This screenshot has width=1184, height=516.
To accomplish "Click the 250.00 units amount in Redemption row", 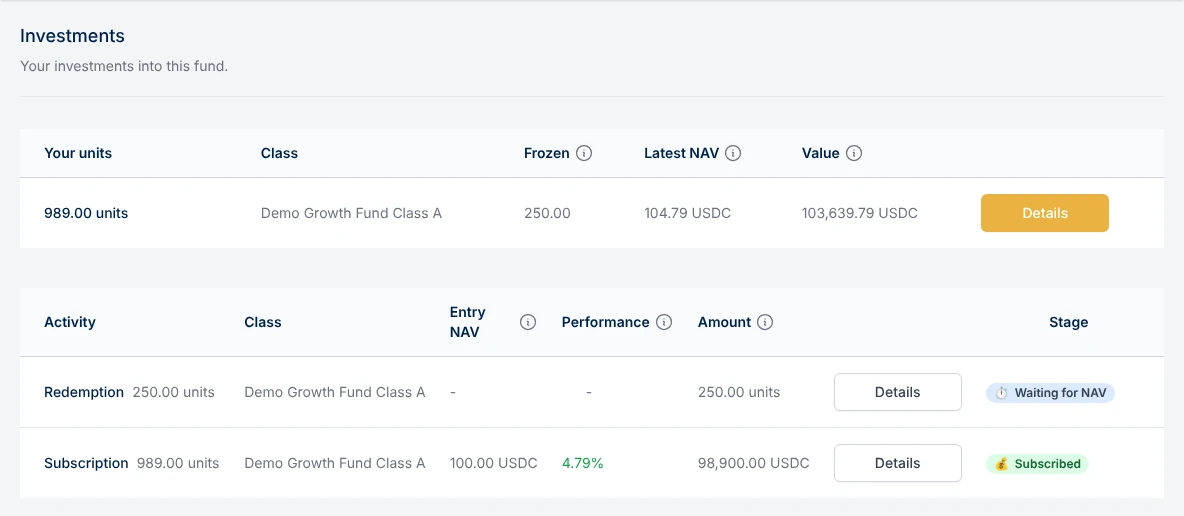I will coord(739,392).
